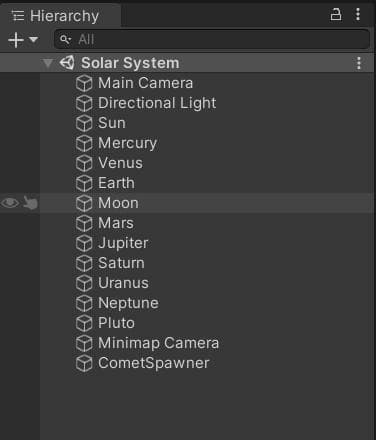Select the Main Camera object
376x440 pixels.
(x=145, y=83)
